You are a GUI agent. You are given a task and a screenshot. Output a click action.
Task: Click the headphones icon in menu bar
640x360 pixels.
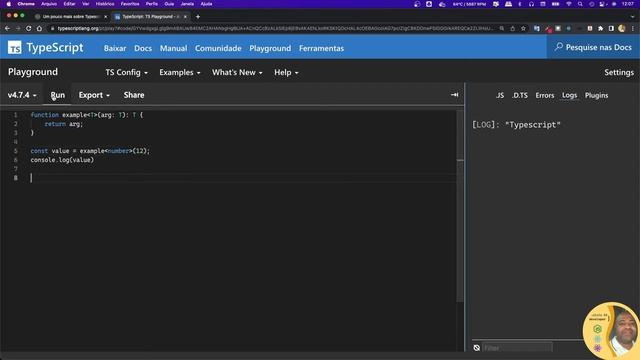[x=531, y=4]
